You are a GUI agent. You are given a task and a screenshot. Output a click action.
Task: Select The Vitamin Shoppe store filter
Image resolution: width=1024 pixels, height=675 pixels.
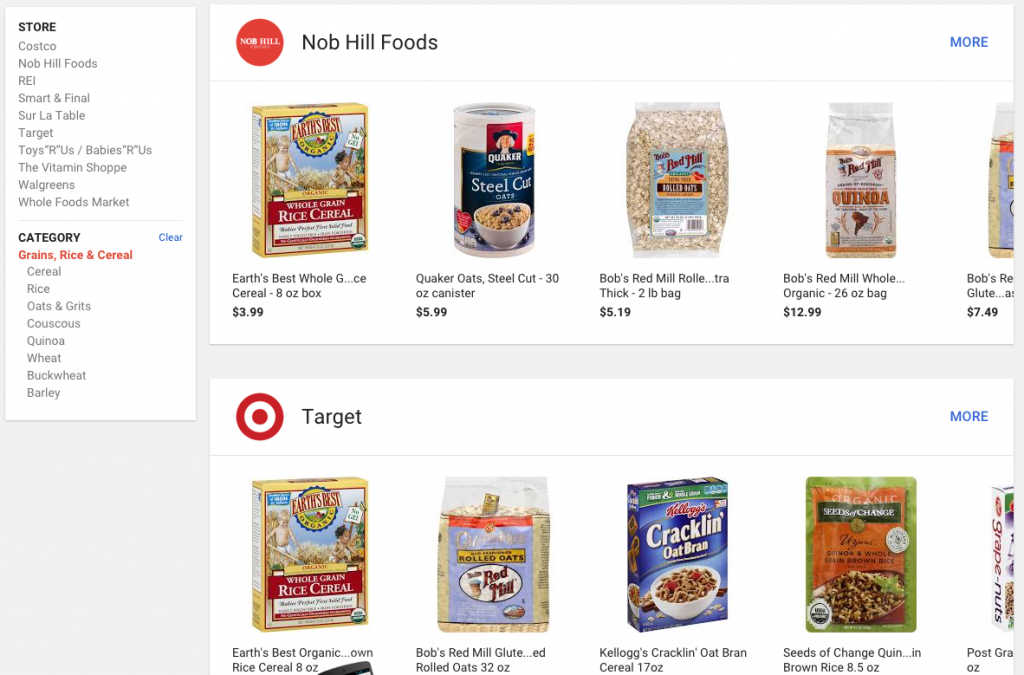(x=72, y=168)
